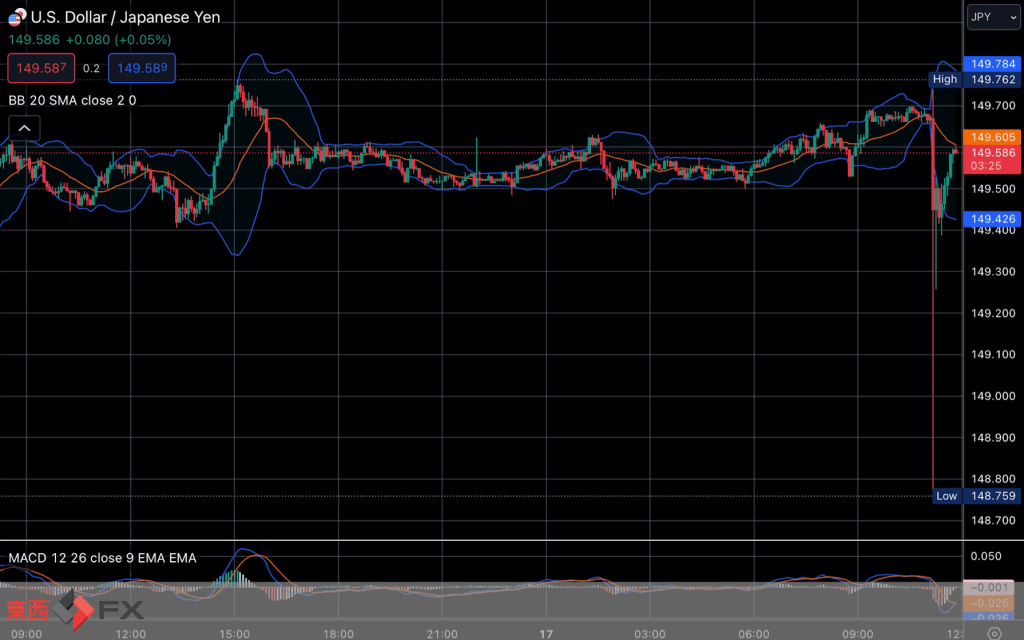Click the +0.080 (+0.05%) change value
The width and height of the screenshot is (1024, 640).
click(x=118, y=40)
